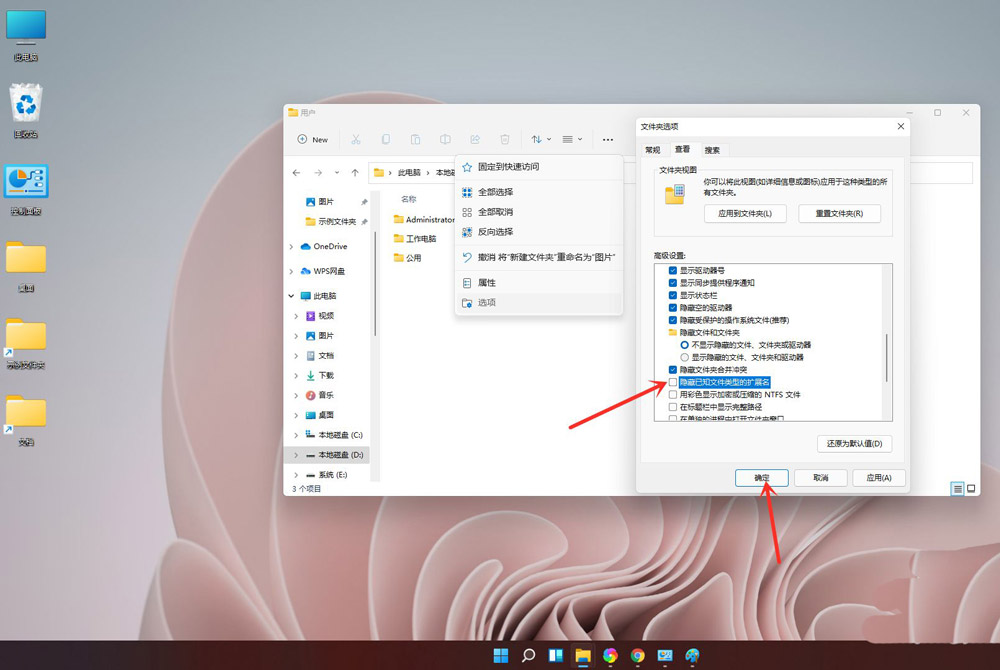Open the See more (...) toolbar icon

click(608, 139)
